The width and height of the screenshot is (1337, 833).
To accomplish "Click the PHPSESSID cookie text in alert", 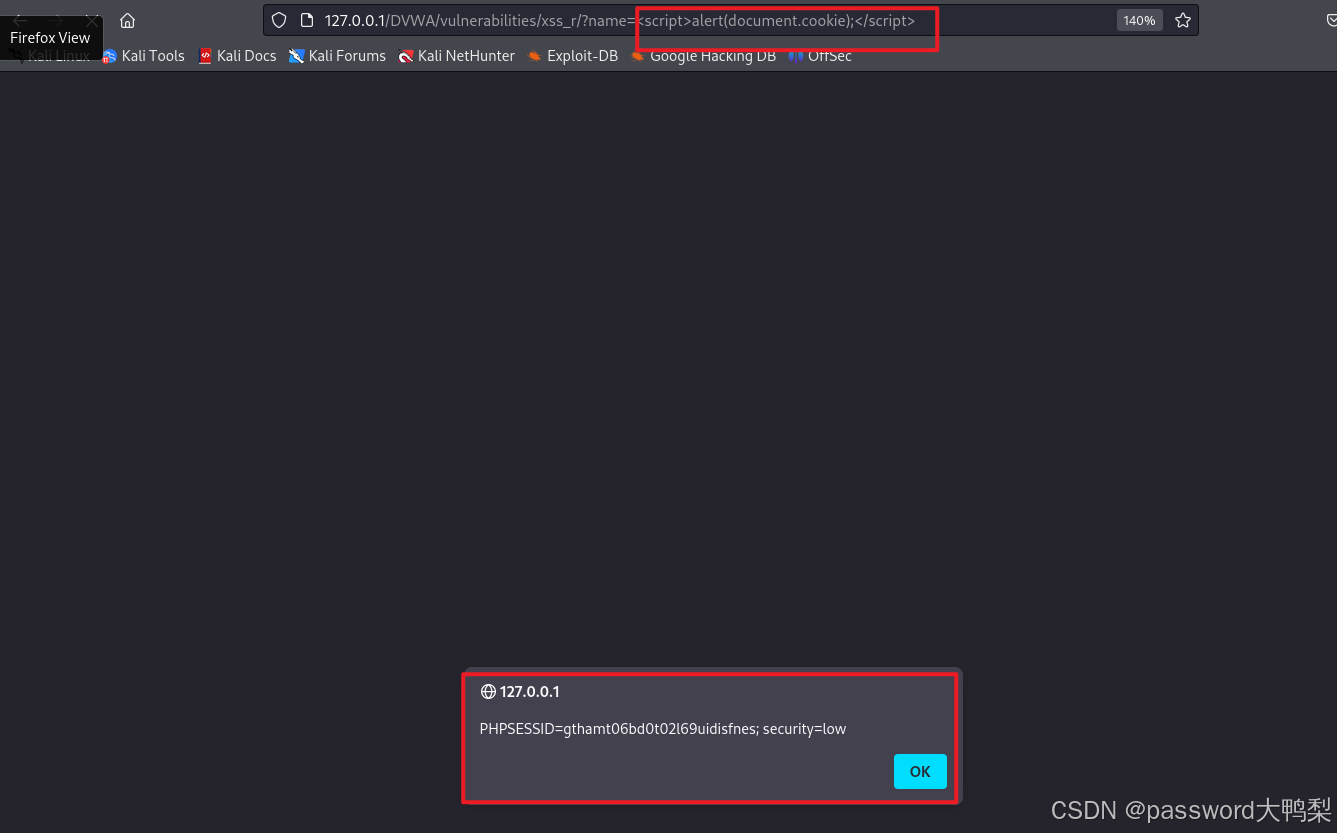I will coord(663,729).
